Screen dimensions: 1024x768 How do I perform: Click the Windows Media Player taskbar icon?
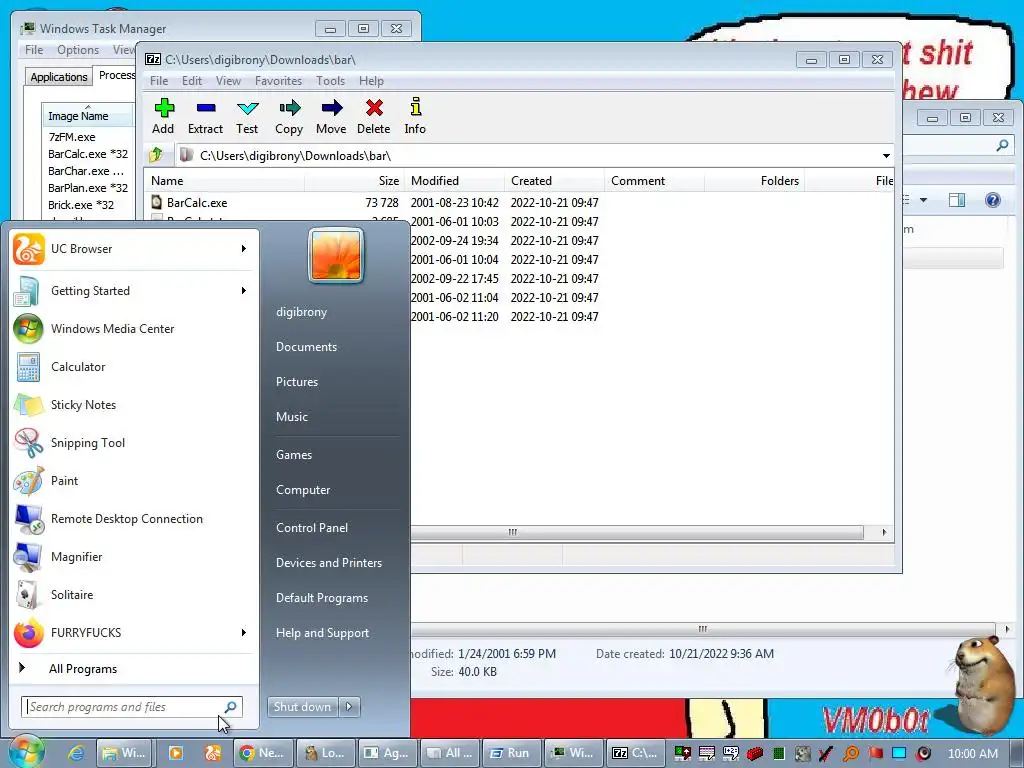176,753
